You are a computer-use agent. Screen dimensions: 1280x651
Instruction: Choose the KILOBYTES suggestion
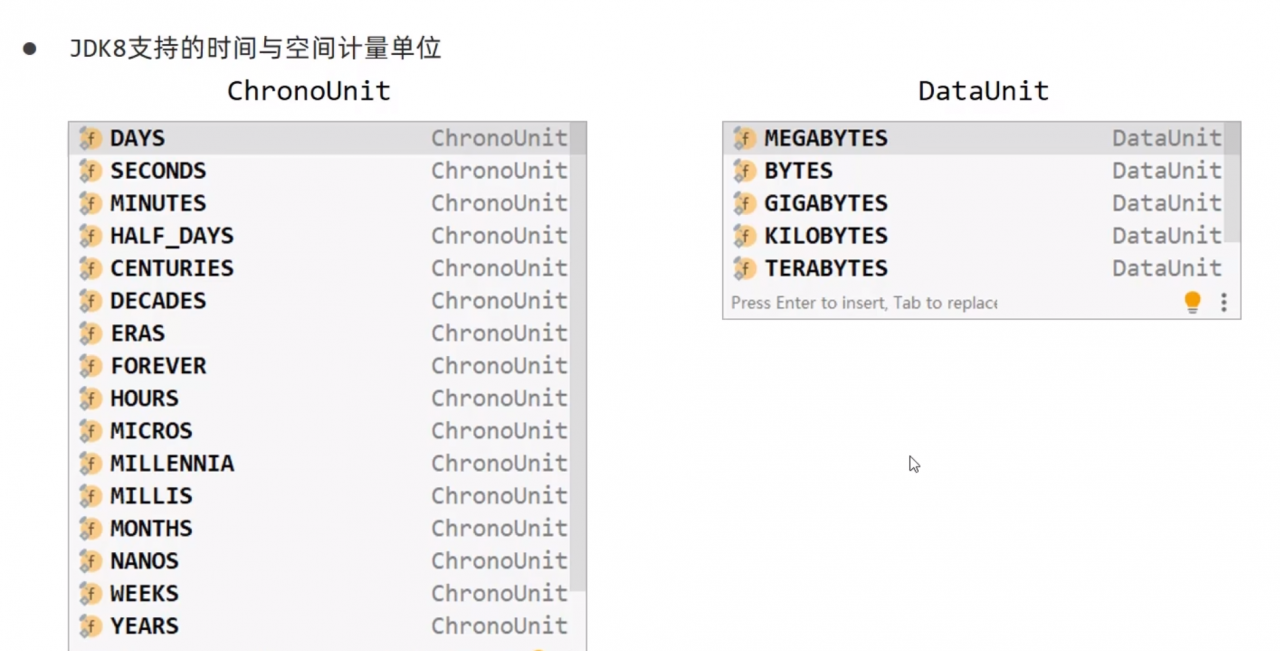pyautogui.click(x=974, y=236)
